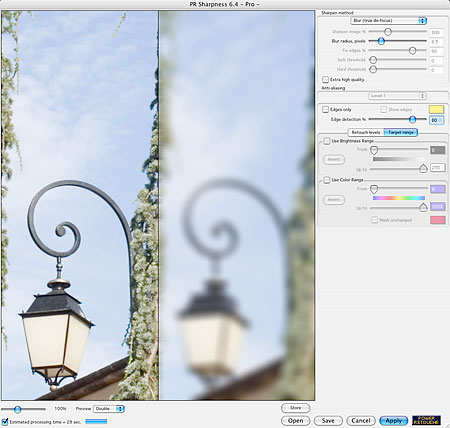Click the blue processing time progress bar

coord(96,422)
